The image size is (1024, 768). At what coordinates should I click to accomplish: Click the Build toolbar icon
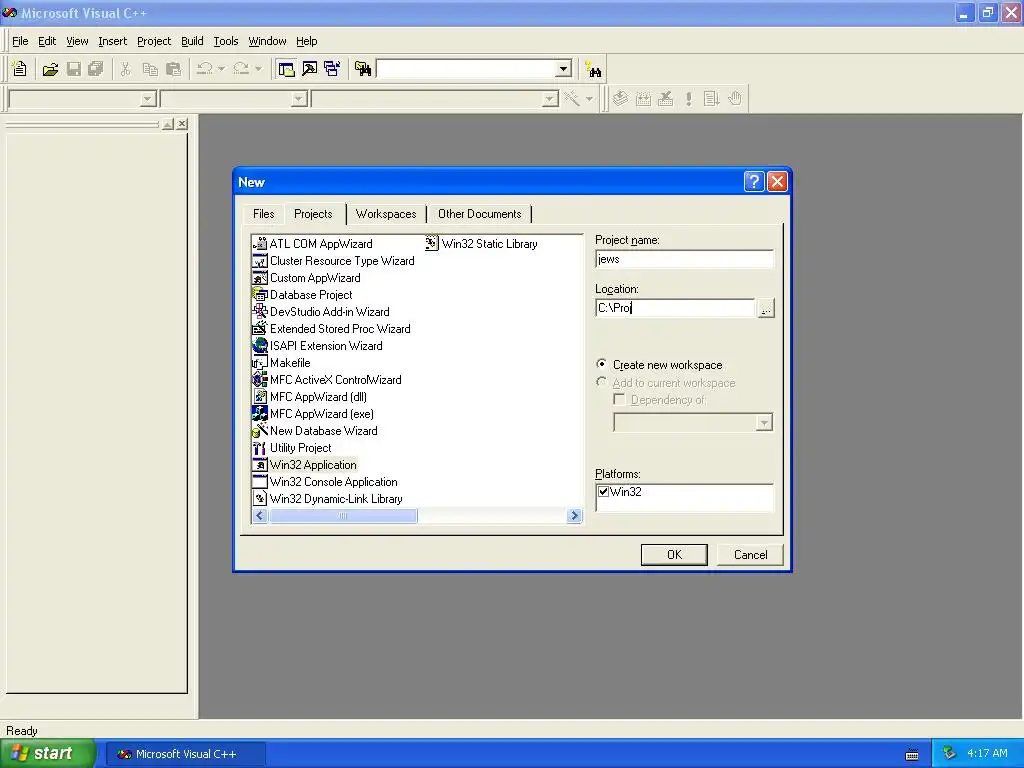(643, 99)
